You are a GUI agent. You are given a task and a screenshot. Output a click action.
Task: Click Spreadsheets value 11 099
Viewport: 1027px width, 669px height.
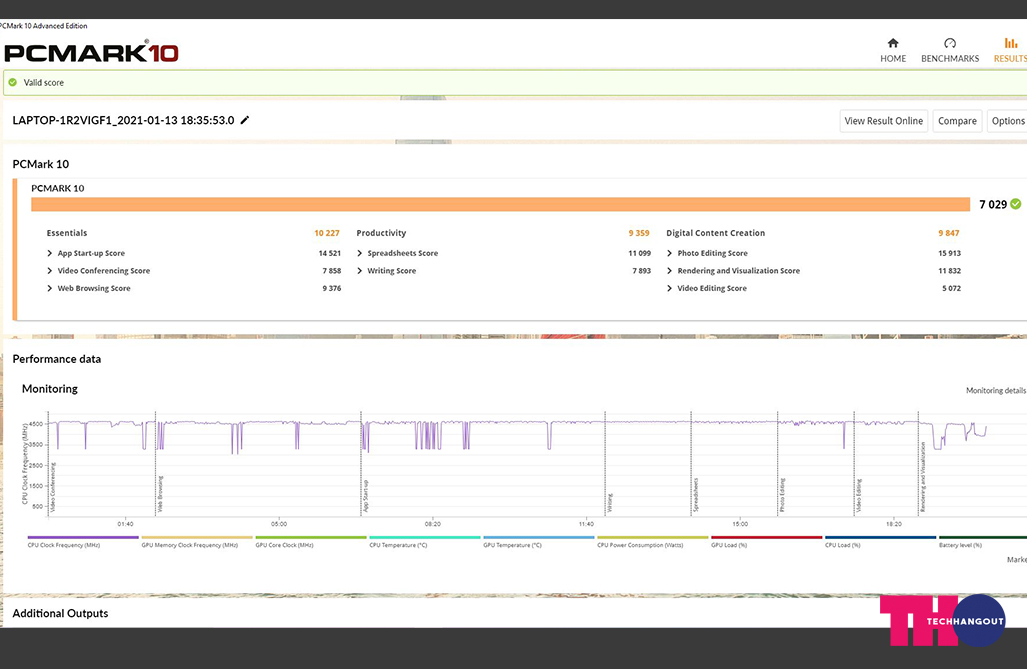[x=639, y=253]
